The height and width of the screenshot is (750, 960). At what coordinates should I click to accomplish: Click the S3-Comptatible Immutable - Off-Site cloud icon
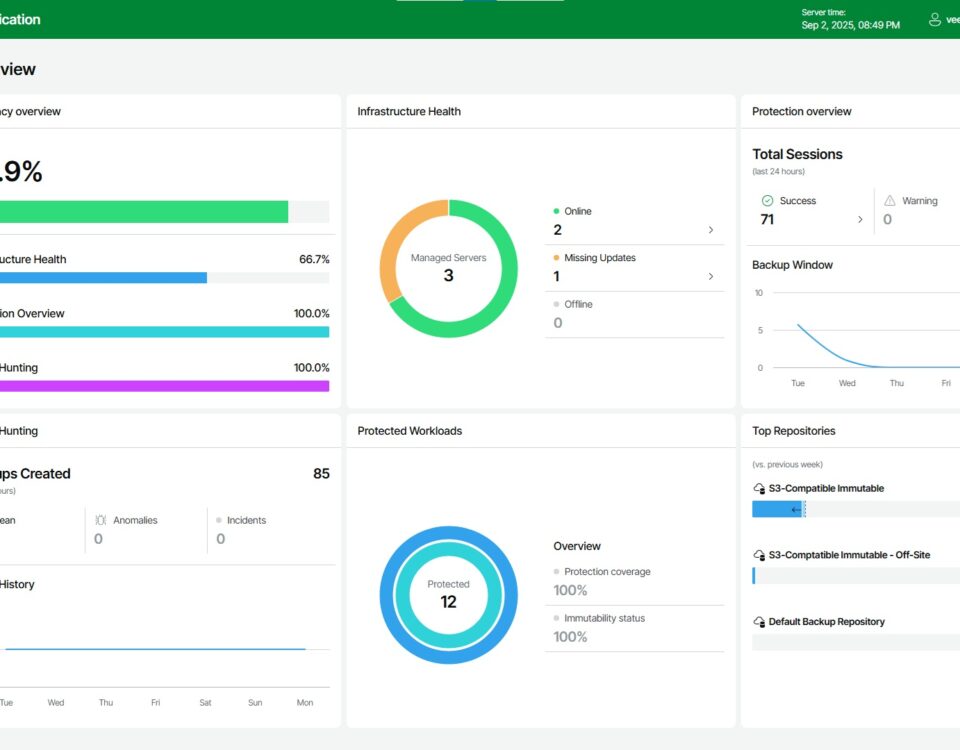coord(759,555)
